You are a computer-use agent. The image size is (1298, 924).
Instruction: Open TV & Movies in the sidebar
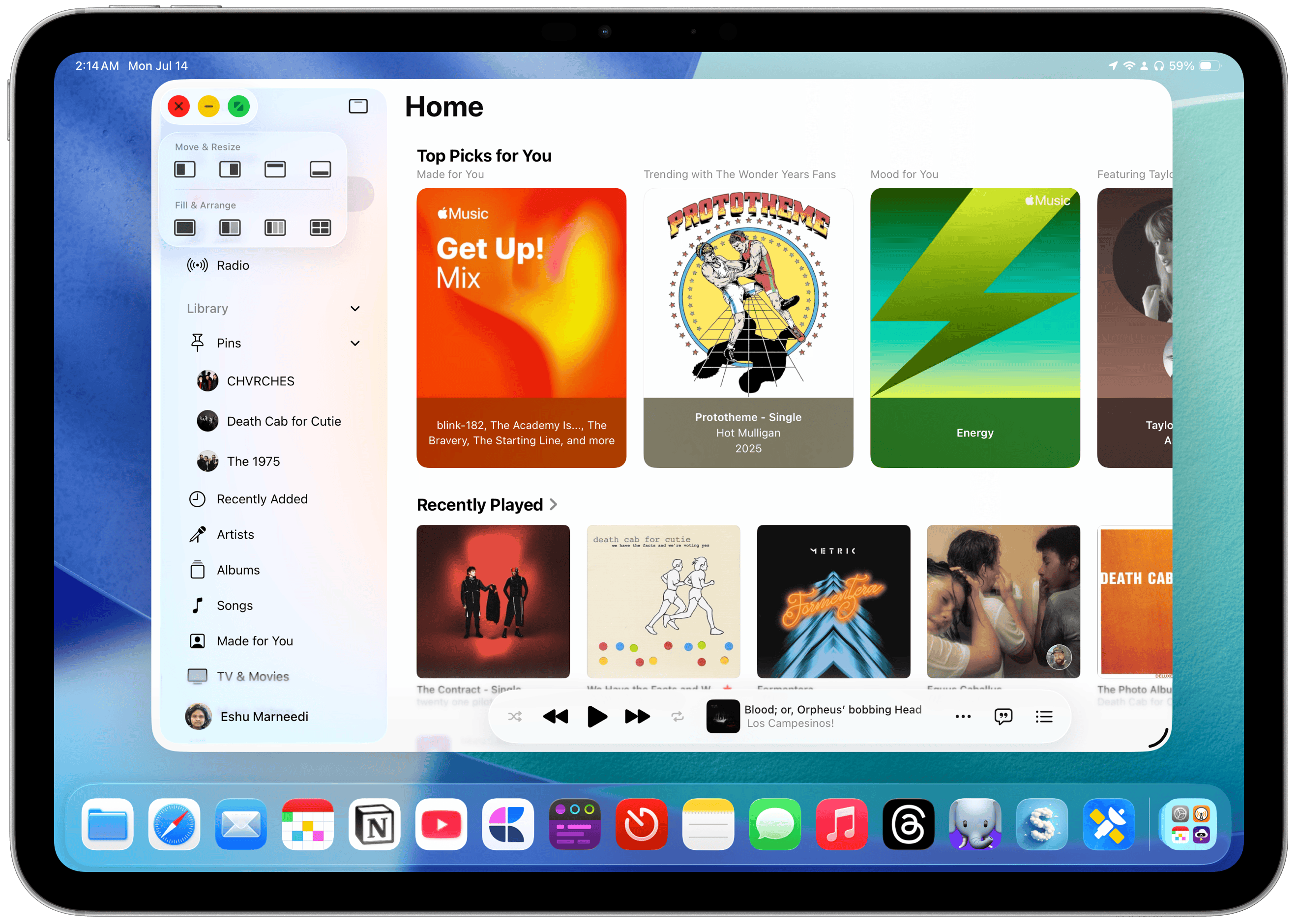pyautogui.click(x=273, y=677)
